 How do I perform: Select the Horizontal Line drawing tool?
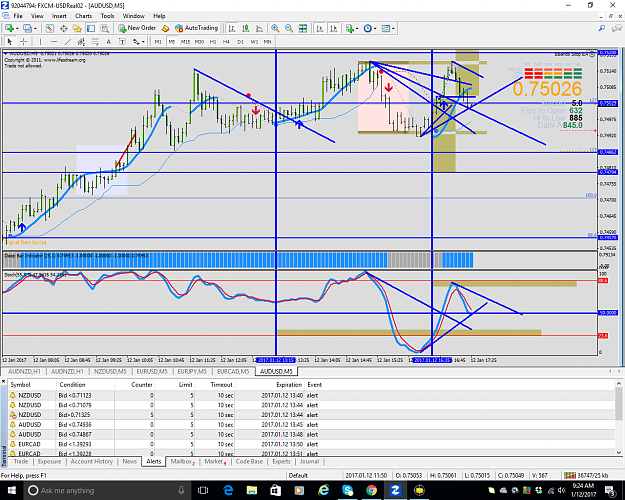pyautogui.click(x=54, y=41)
